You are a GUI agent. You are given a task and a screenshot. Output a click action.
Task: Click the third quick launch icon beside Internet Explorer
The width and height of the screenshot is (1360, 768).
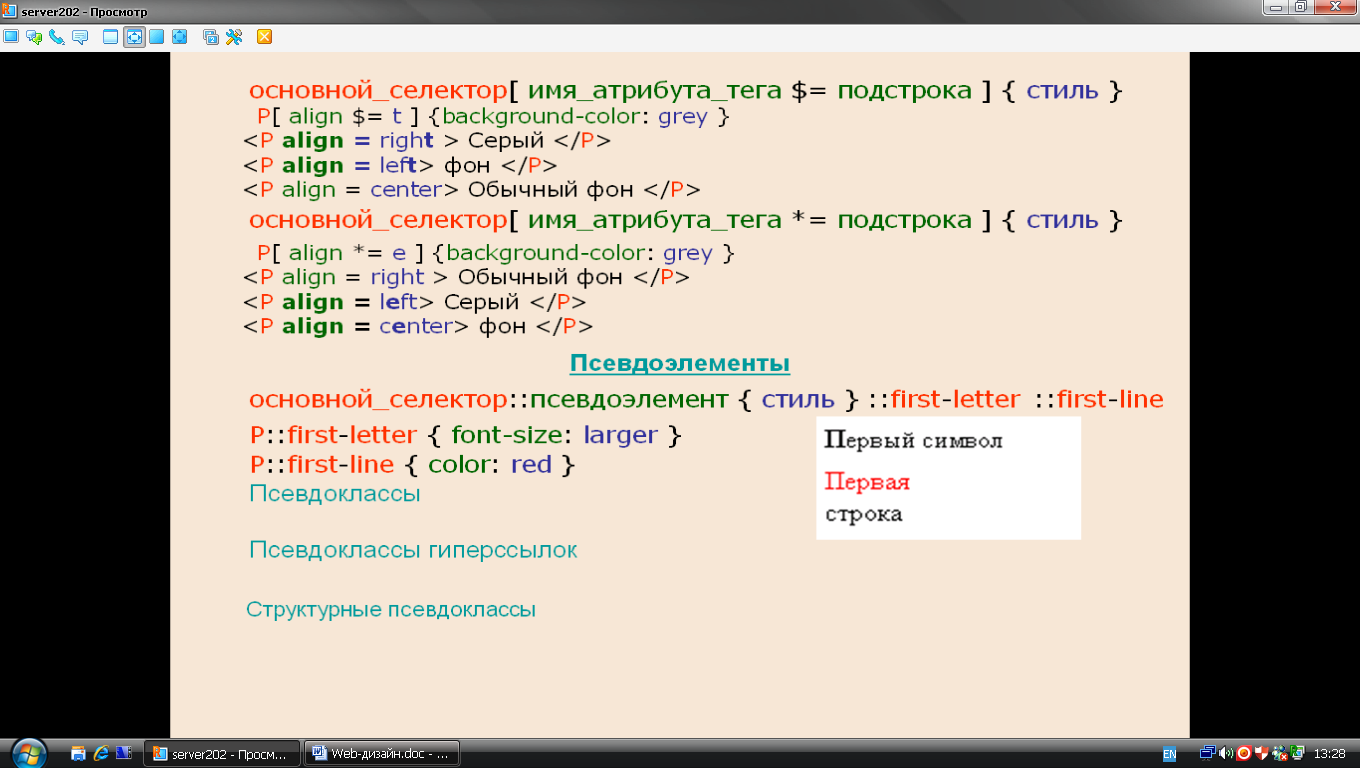tap(124, 753)
